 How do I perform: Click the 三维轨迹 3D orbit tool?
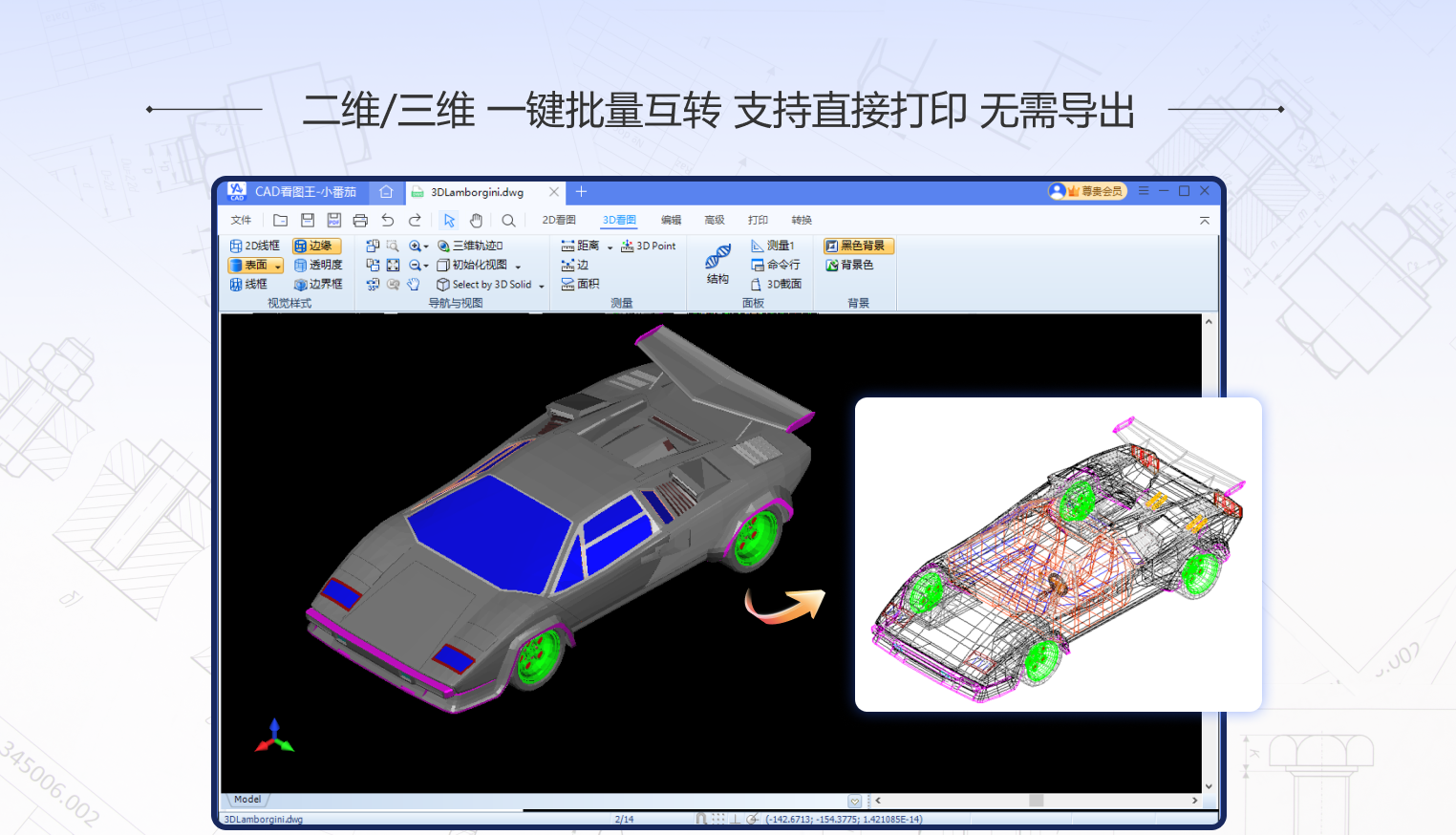[470, 246]
